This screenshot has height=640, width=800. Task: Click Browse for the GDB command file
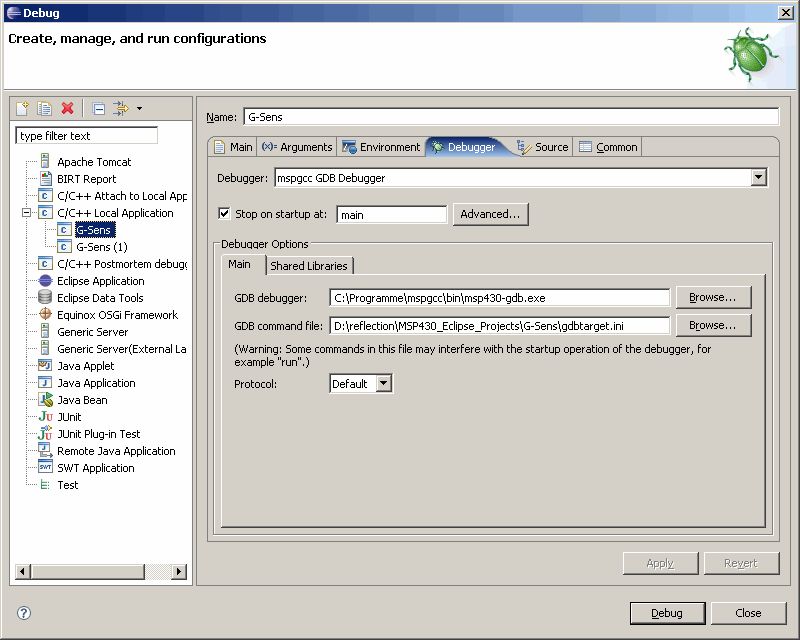[713, 325]
